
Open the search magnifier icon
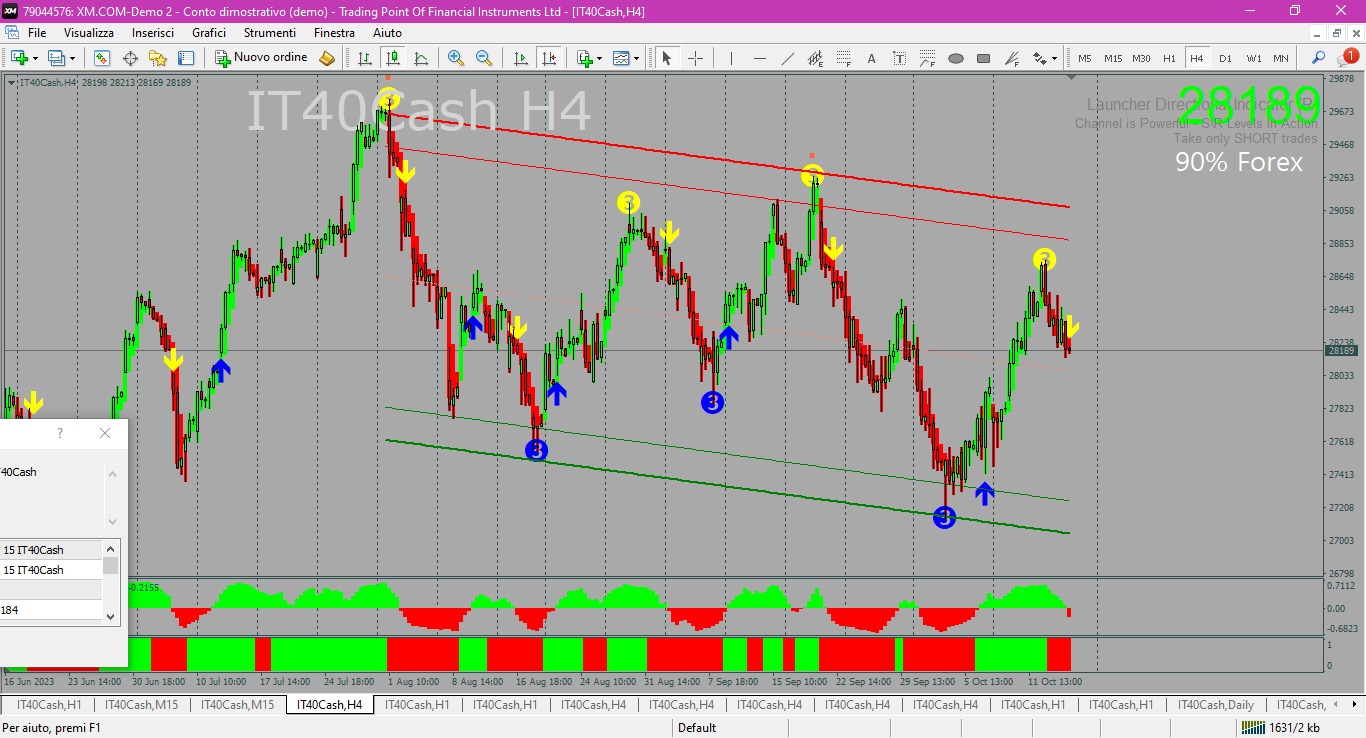click(1319, 58)
